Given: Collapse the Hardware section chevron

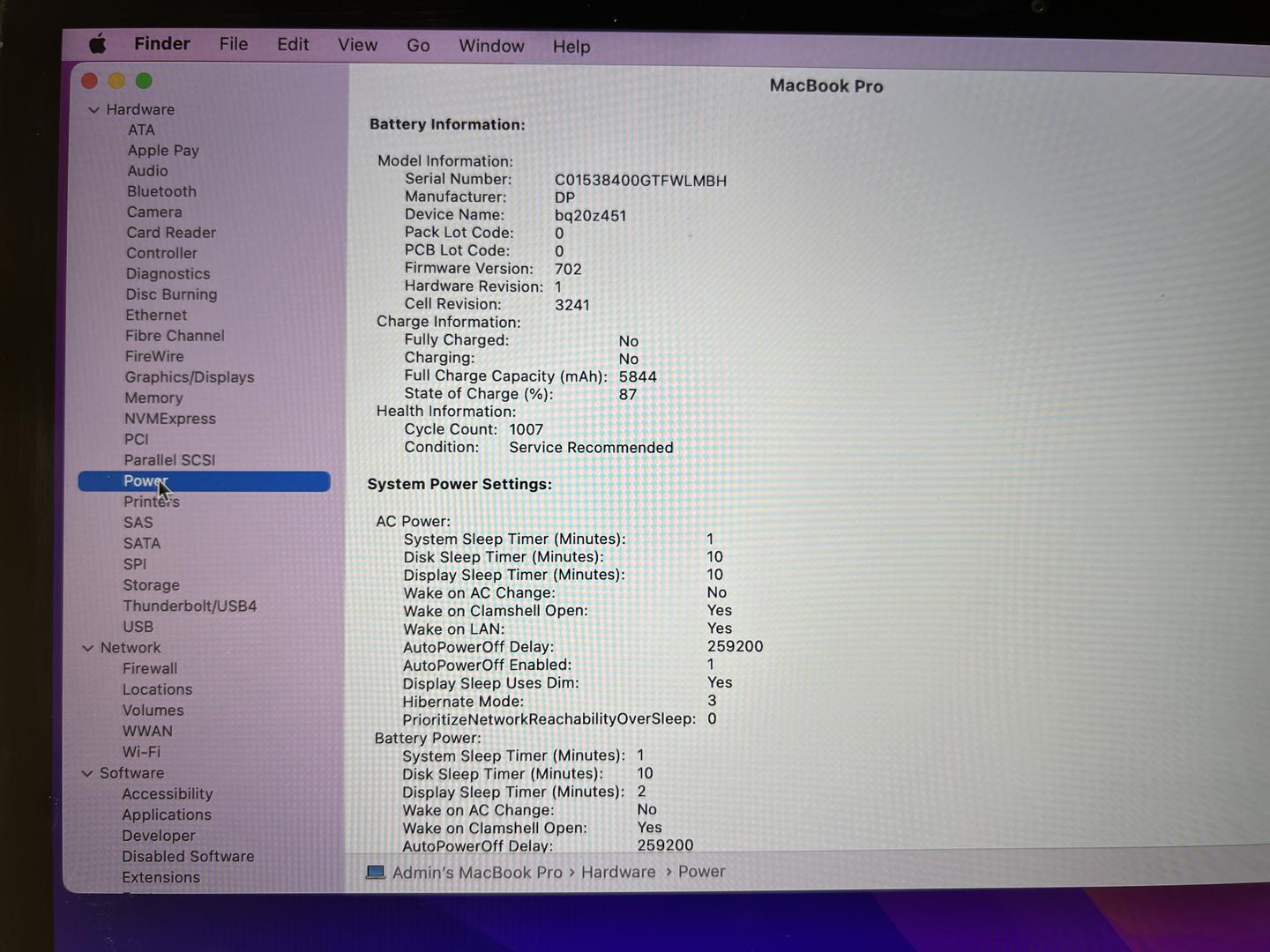Looking at the screenshot, I should [x=93, y=110].
